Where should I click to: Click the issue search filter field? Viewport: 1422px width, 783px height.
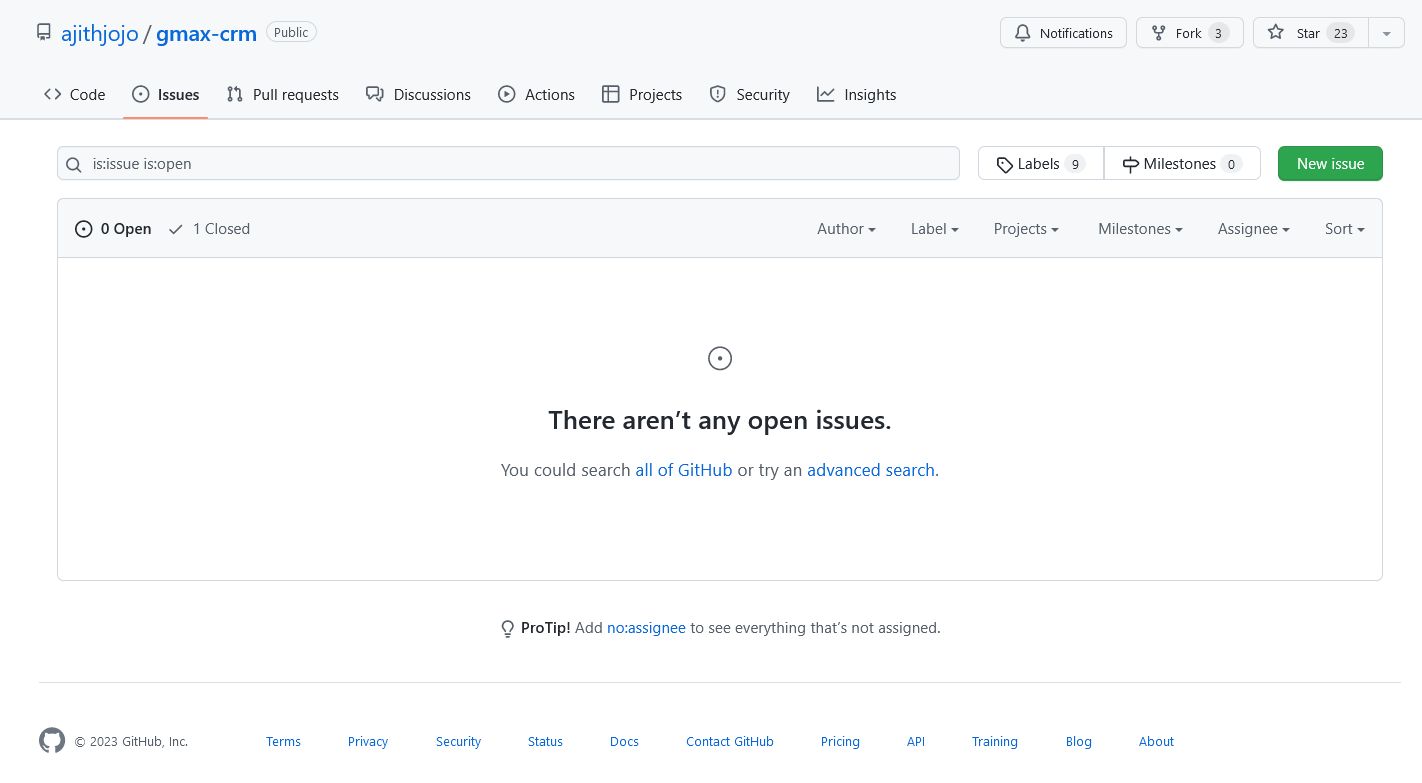tap(508, 164)
